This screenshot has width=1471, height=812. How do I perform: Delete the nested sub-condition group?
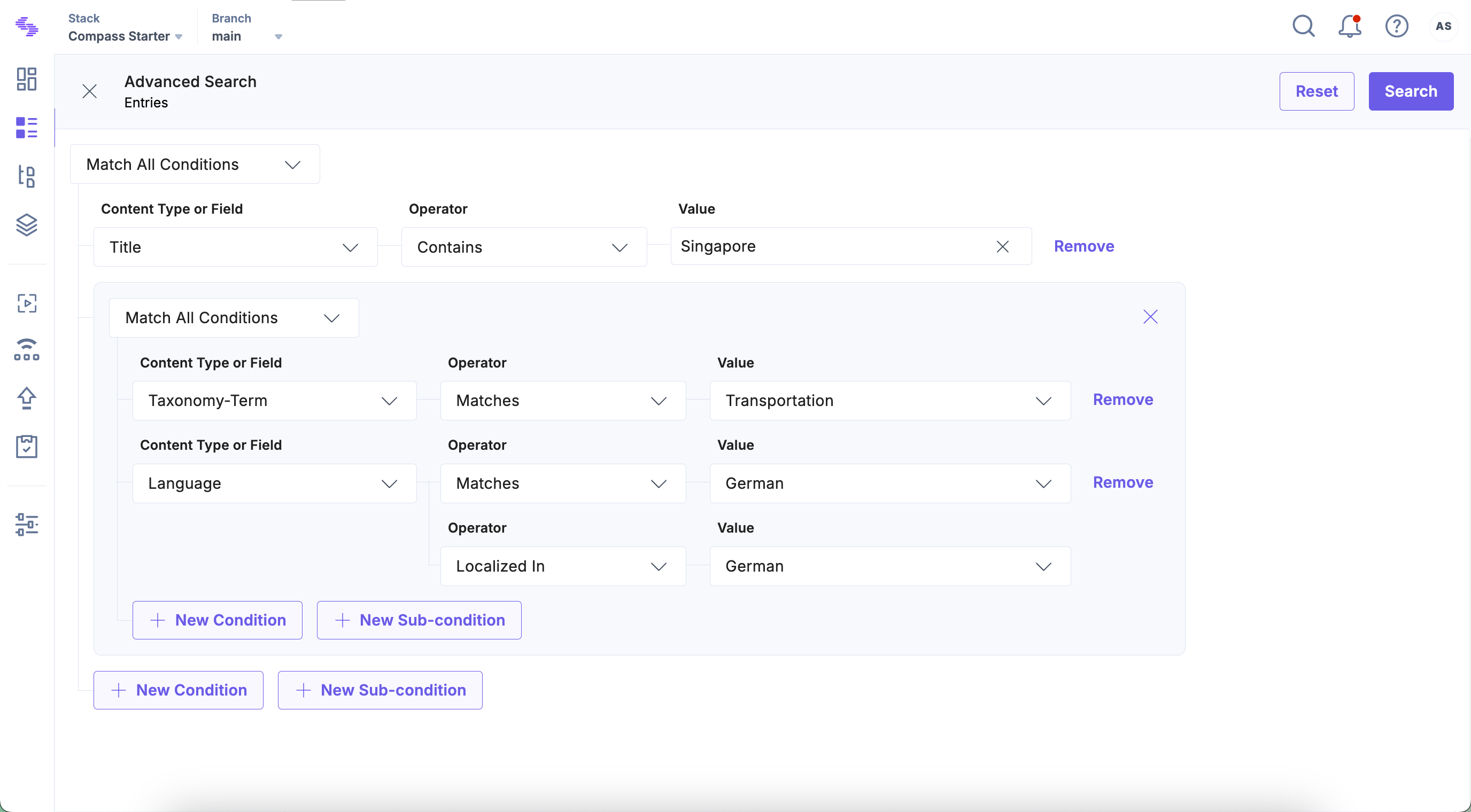pos(1151,317)
